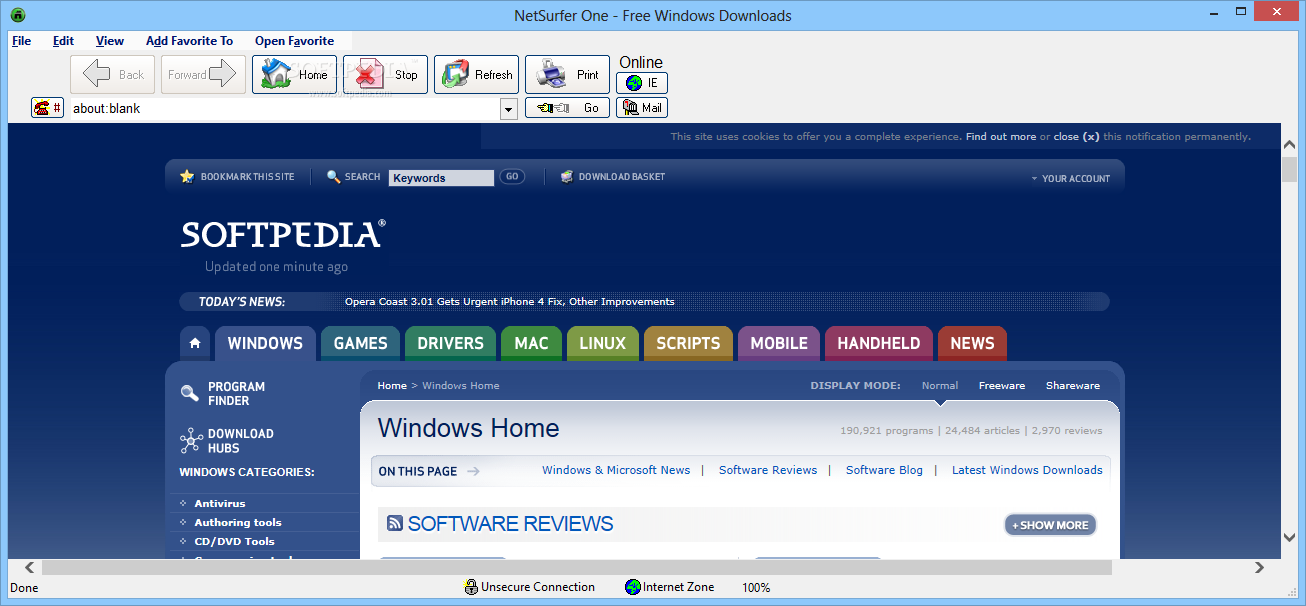Screen dimensions: 1306x606
Task: Open the Download Basket link
Action: point(613,177)
